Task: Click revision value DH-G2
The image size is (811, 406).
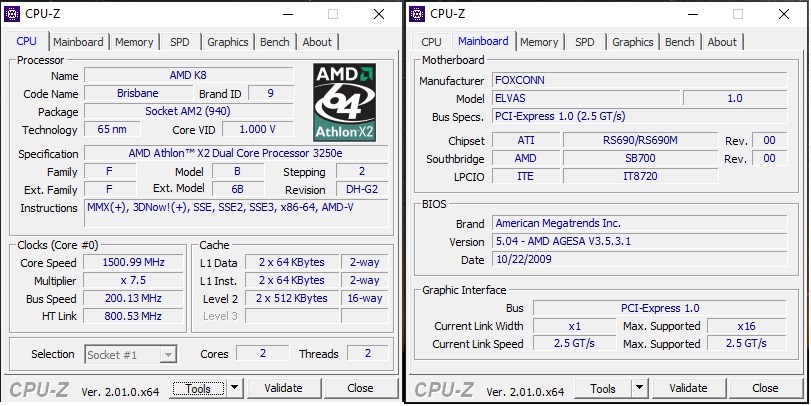Action: [x=362, y=189]
